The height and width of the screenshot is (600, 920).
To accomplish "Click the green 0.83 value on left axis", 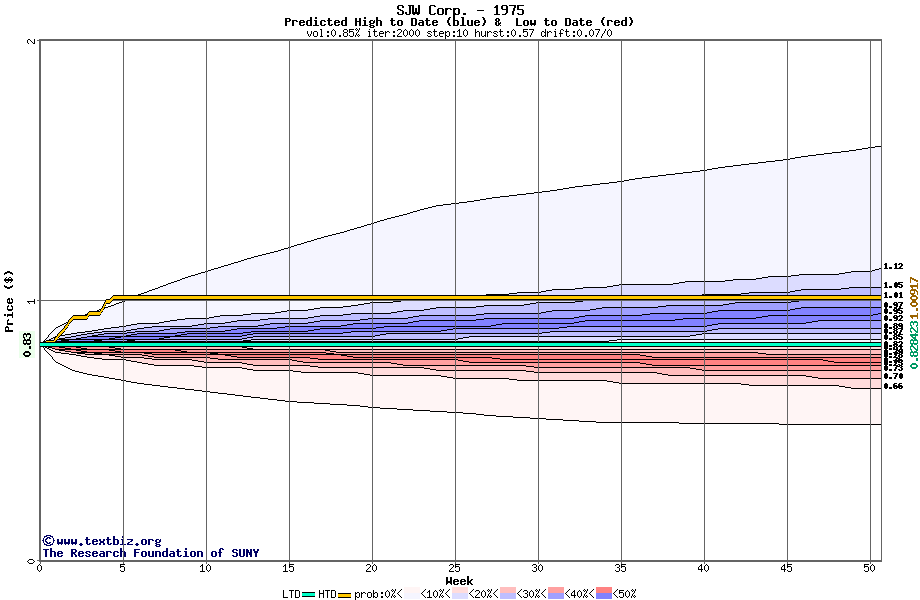I will coord(27,343).
